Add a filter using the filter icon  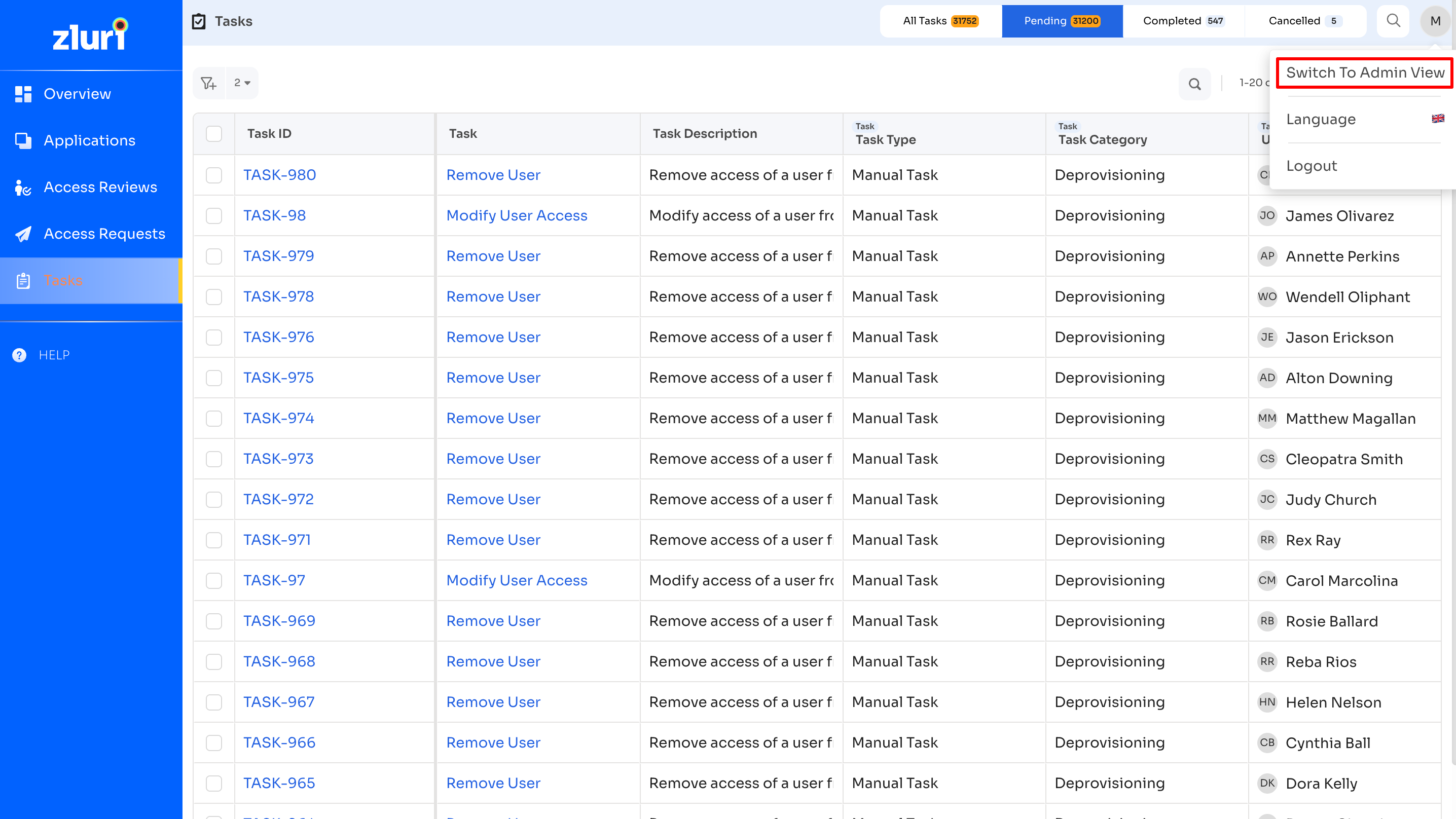208,83
